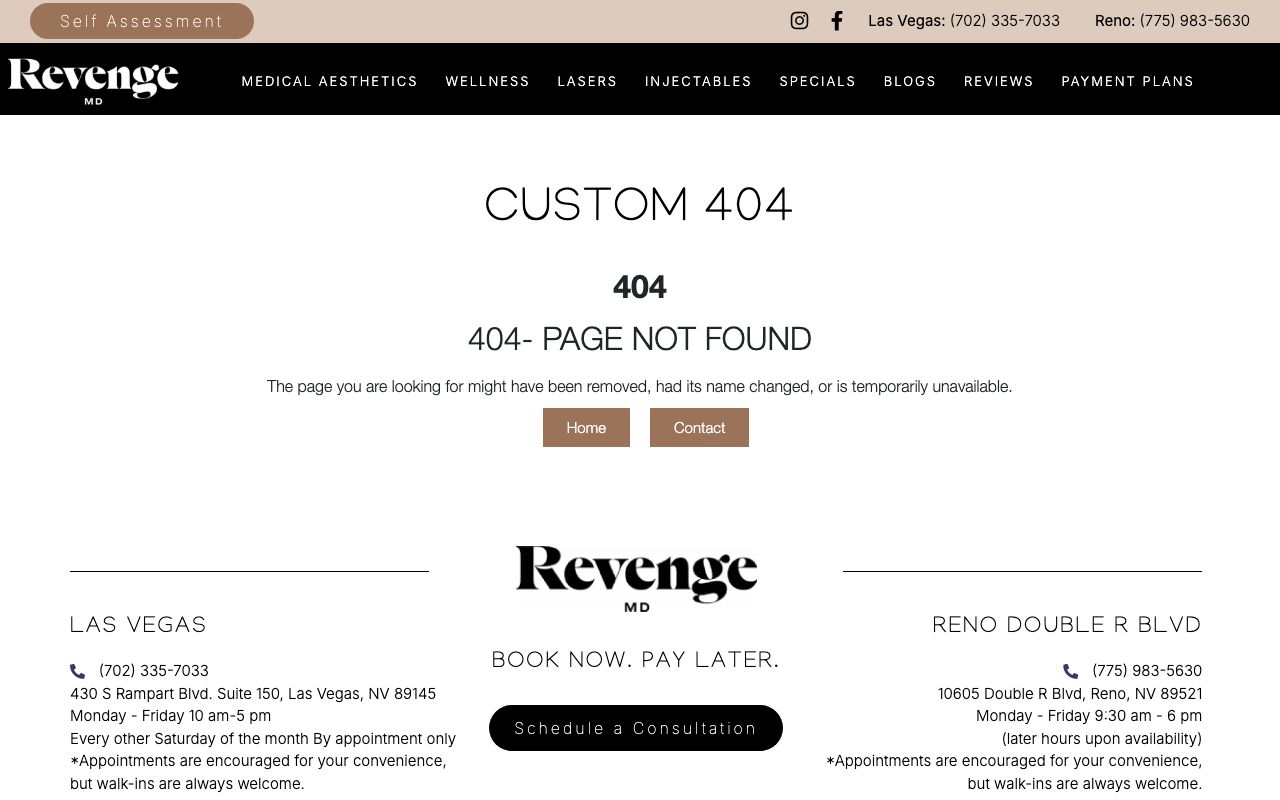Viewport: 1280px width, 800px height.
Task: Open the Facebook icon link
Action: click(x=837, y=21)
